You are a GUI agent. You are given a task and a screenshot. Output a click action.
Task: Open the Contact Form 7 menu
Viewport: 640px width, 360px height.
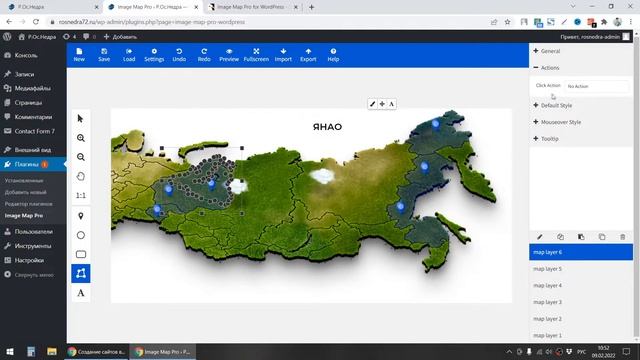tap(33, 131)
